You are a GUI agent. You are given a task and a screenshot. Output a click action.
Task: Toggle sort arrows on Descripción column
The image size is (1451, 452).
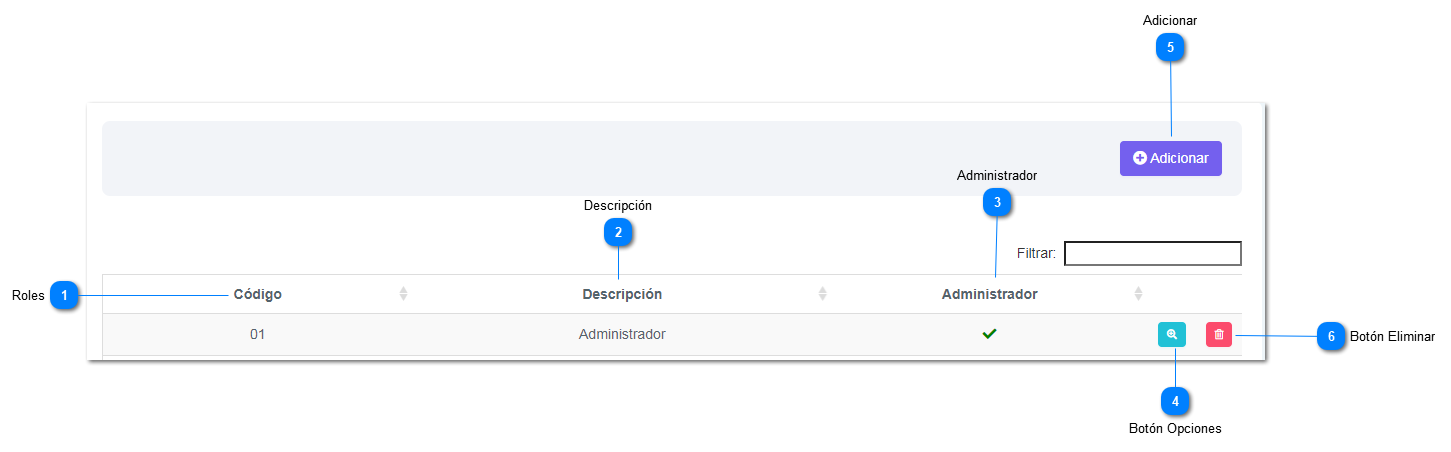point(822,294)
